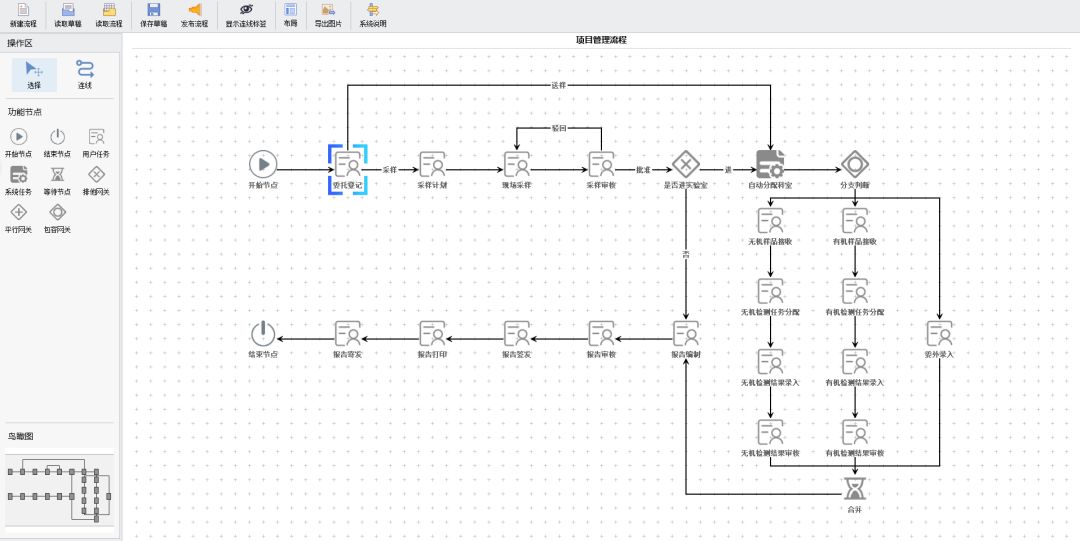Select 平行网关 gateway in the palette
The height and width of the screenshot is (541, 1080).
pyautogui.click(x=18, y=216)
